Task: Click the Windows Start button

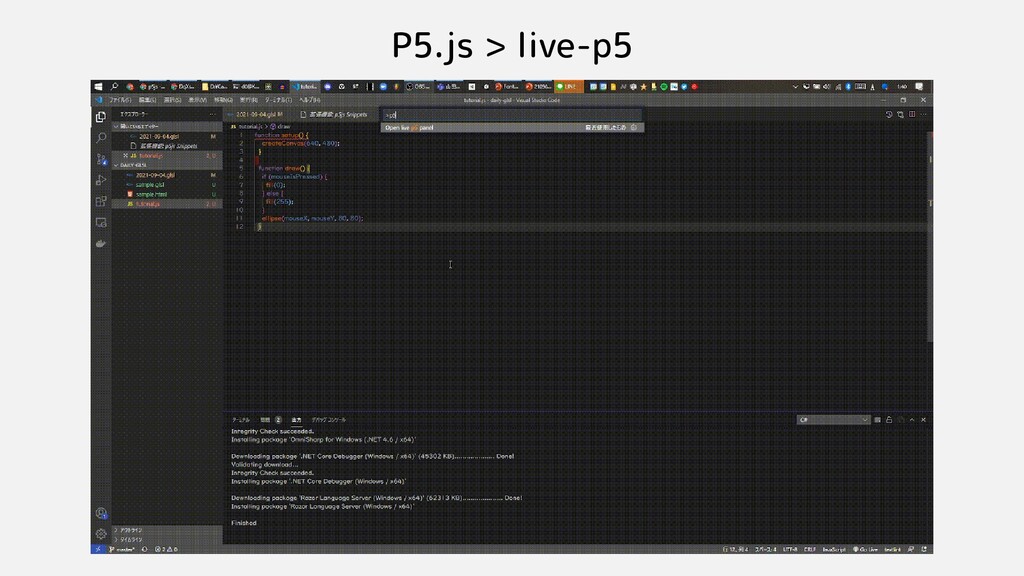Action: pyautogui.click(x=98, y=86)
